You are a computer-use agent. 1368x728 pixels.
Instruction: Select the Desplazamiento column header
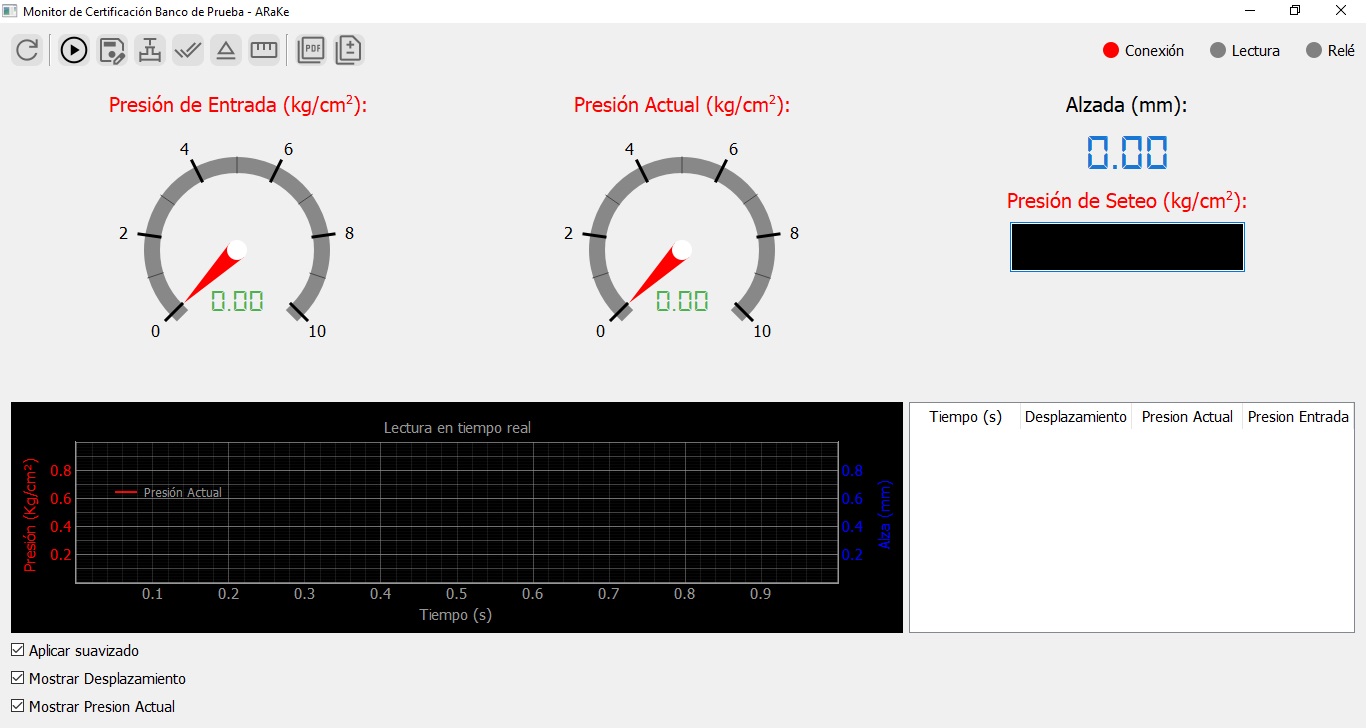1075,417
